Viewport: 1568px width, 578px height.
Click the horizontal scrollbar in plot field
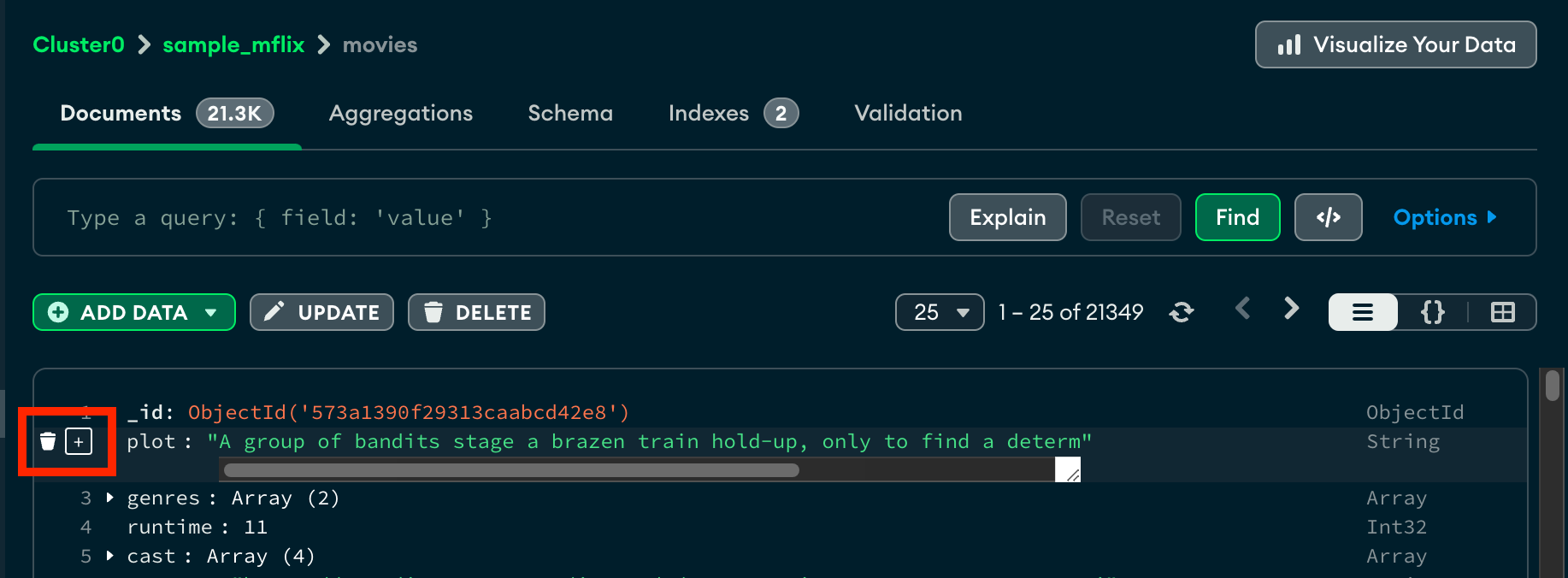(511, 470)
